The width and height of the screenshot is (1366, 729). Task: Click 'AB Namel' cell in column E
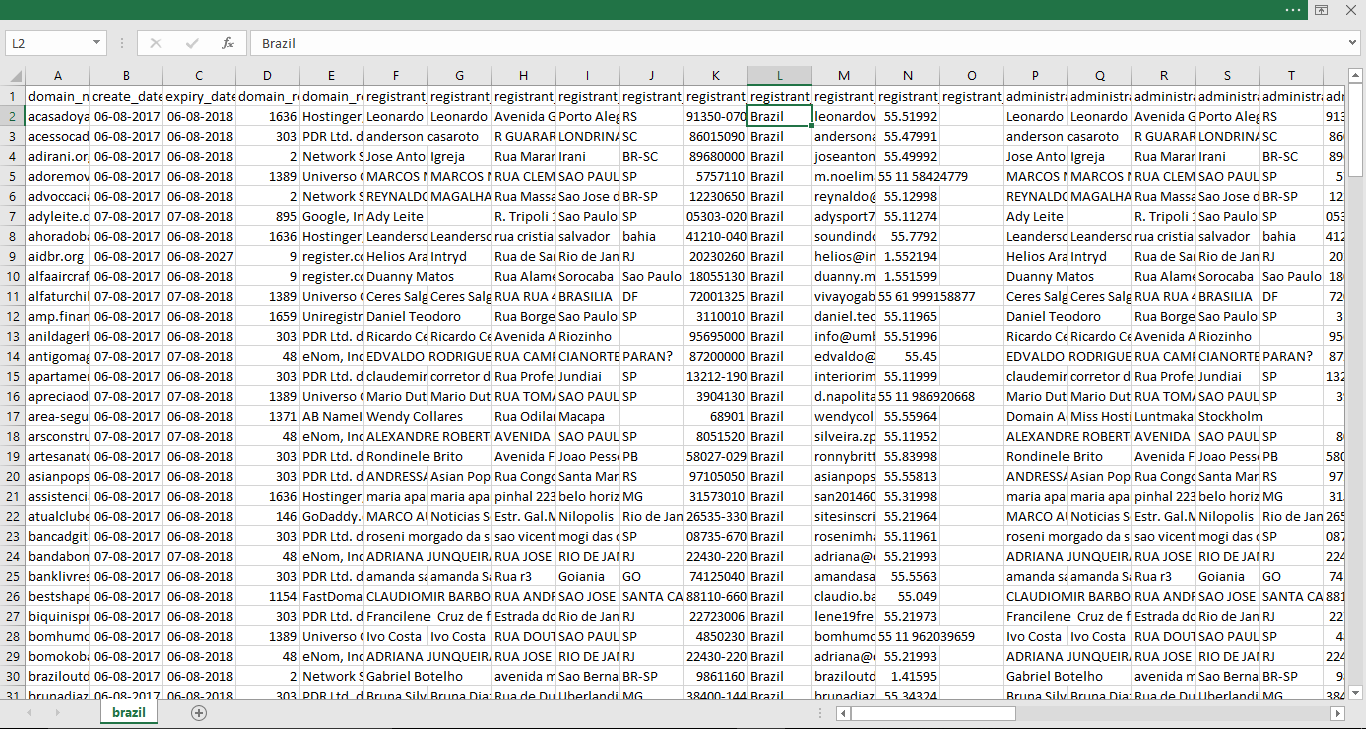click(x=331, y=416)
